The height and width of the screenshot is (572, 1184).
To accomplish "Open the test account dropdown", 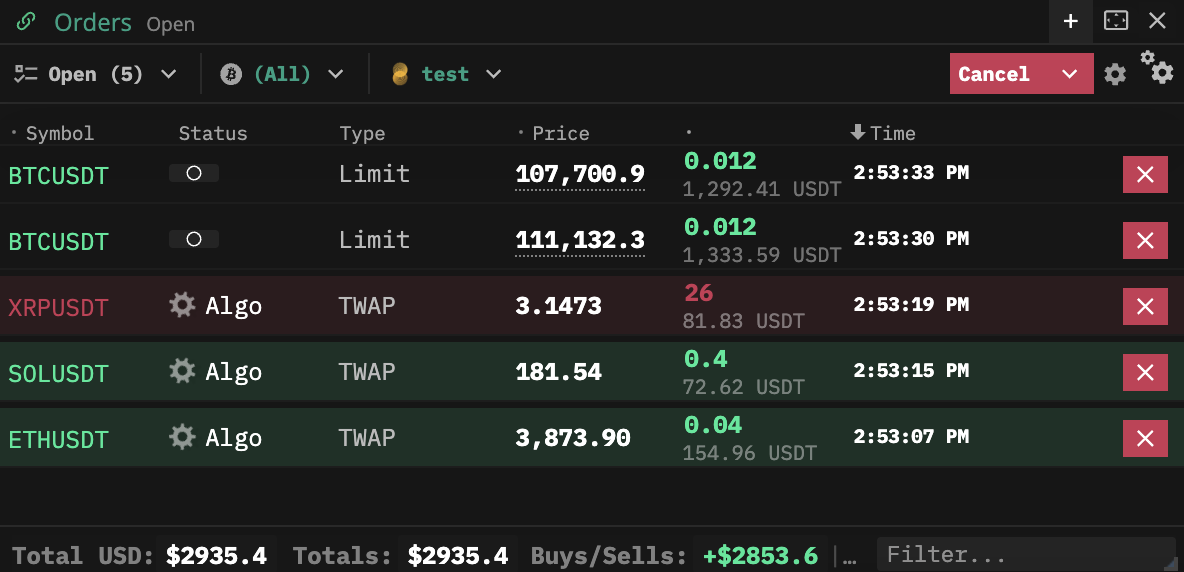I will coord(446,74).
